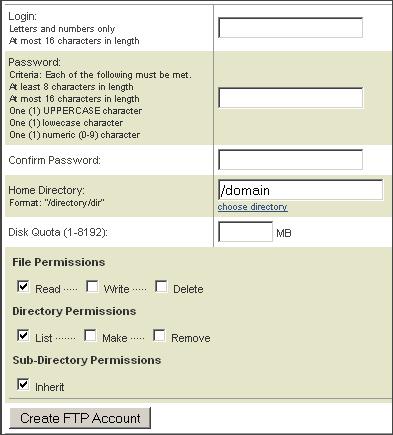
Task: Uncheck the Read file permission
Action: (x=23, y=286)
